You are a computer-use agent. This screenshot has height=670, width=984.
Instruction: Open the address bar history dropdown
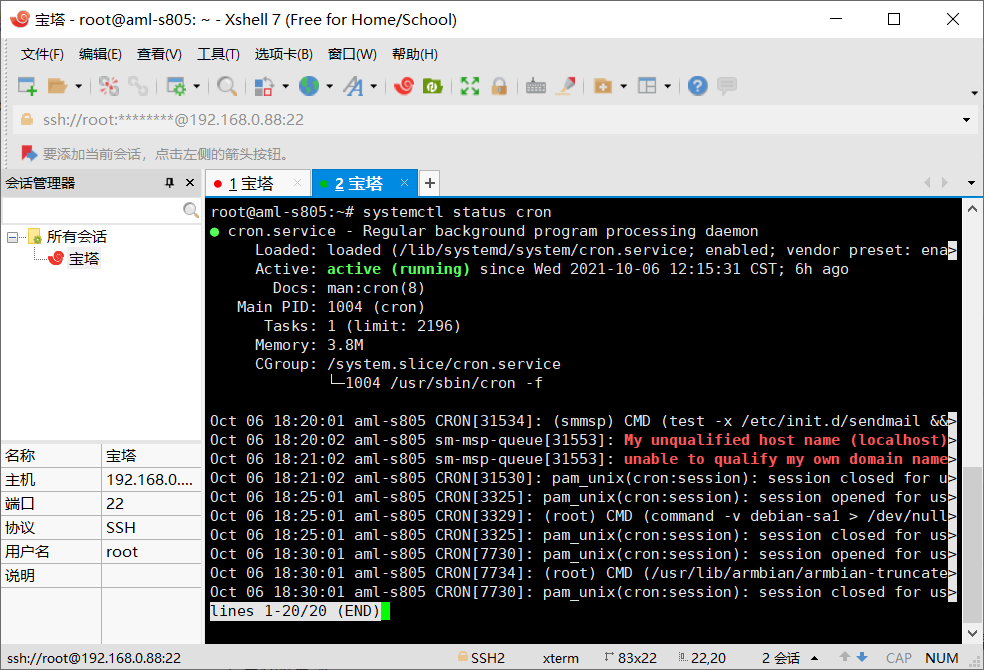click(966, 120)
